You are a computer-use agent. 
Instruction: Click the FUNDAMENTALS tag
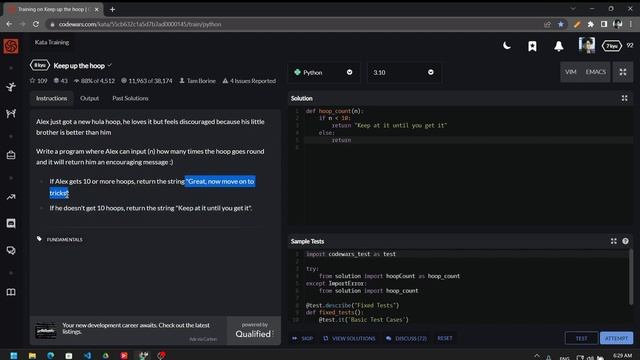pyautogui.click(x=64, y=240)
